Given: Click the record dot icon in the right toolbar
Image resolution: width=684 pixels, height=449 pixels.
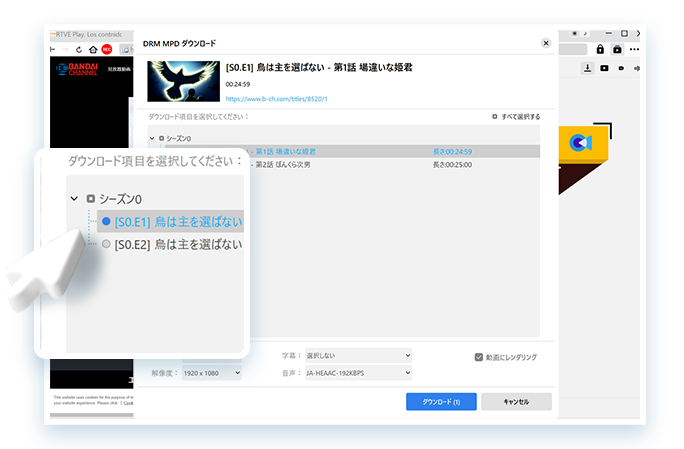Looking at the screenshot, I should tap(621, 68).
